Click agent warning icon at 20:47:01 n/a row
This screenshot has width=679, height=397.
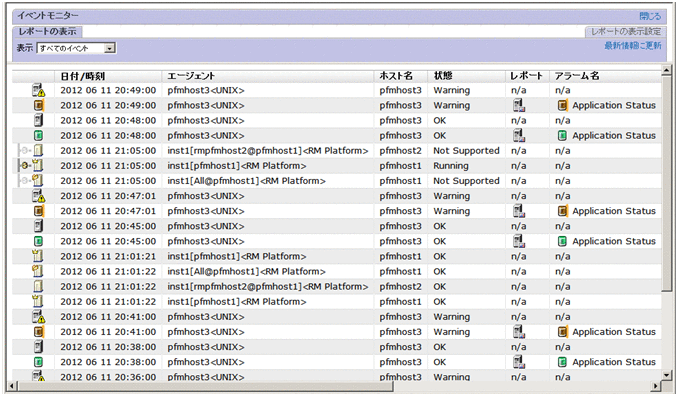pyautogui.click(x=39, y=196)
